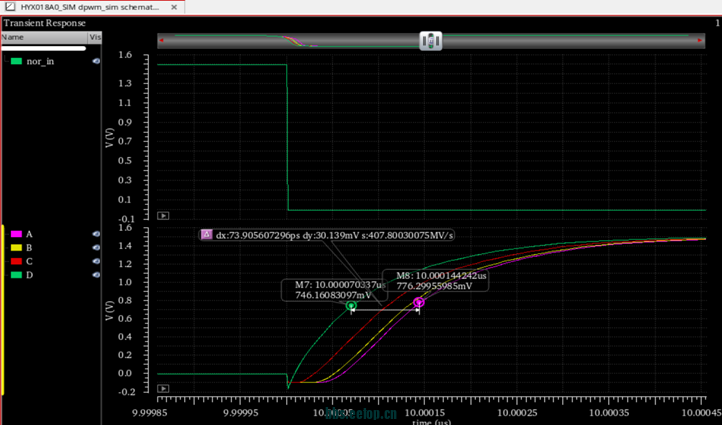
Task: Click green color swatch of nor_in
Action: coord(16,61)
